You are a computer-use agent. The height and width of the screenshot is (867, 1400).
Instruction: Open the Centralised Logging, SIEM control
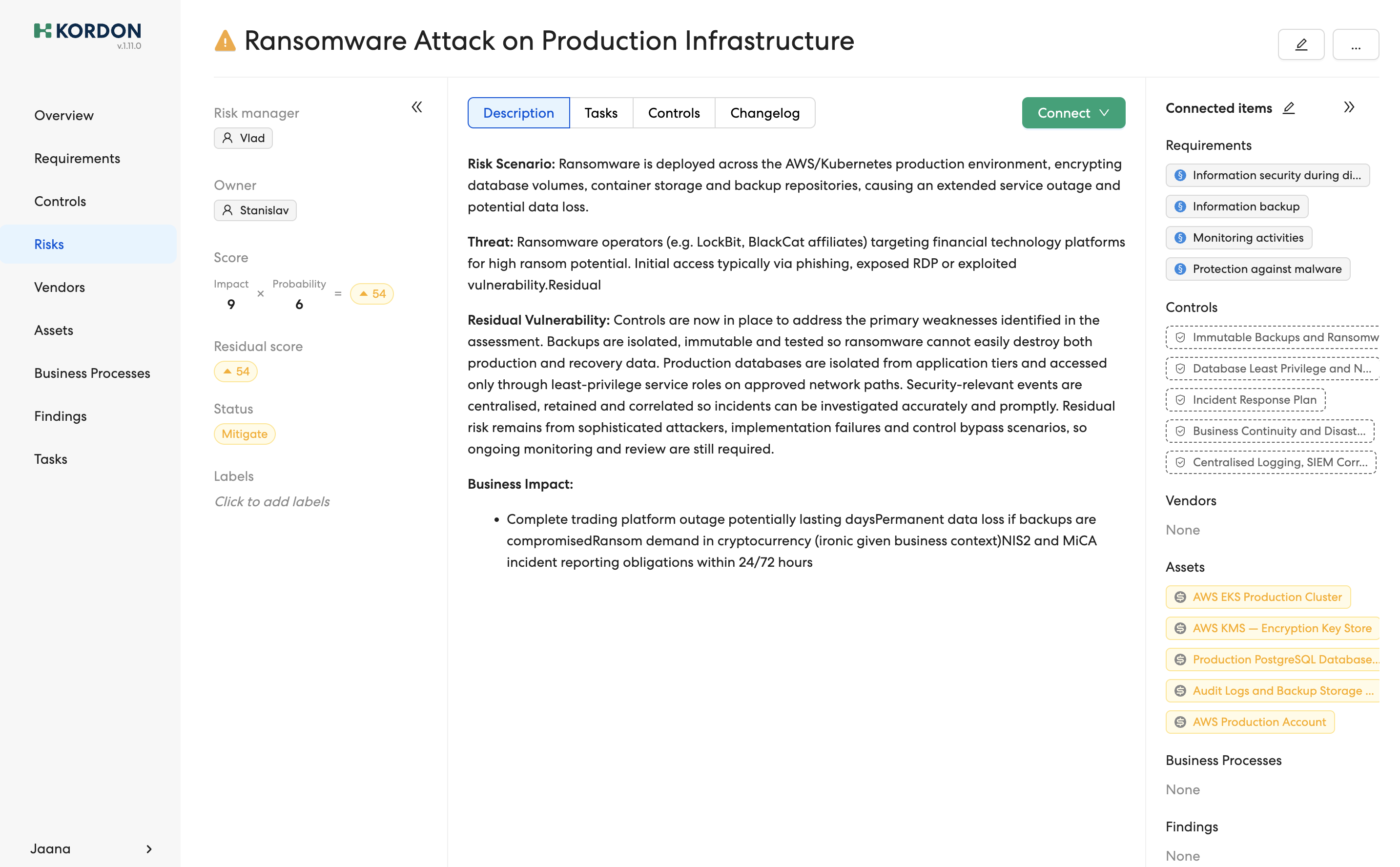1271,462
